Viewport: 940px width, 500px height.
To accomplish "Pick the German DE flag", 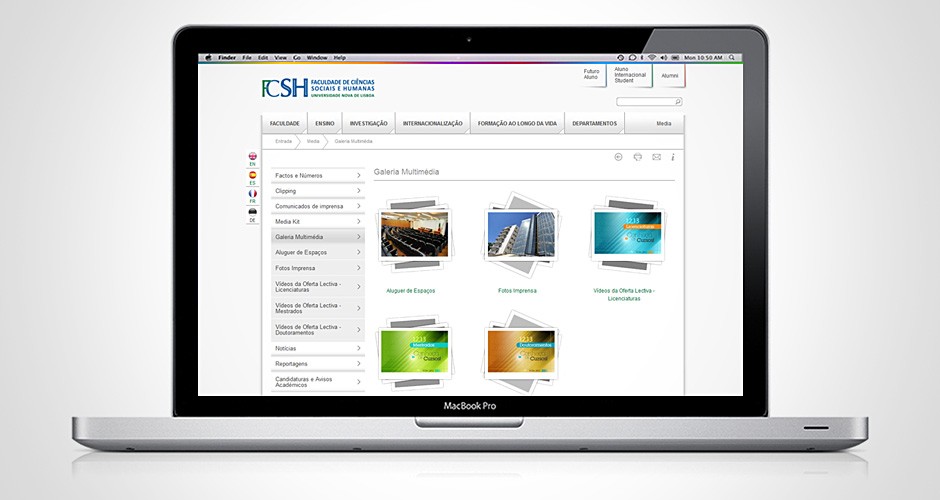I will pyautogui.click(x=252, y=212).
